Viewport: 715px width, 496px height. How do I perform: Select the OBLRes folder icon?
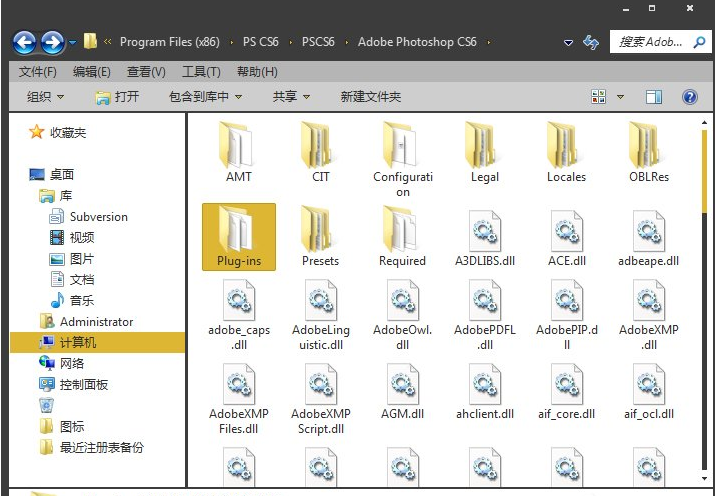(x=646, y=145)
